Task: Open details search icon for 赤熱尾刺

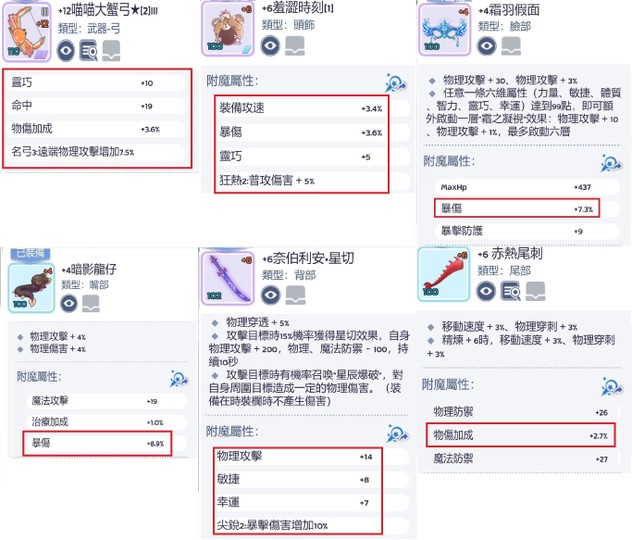Action: [x=510, y=291]
